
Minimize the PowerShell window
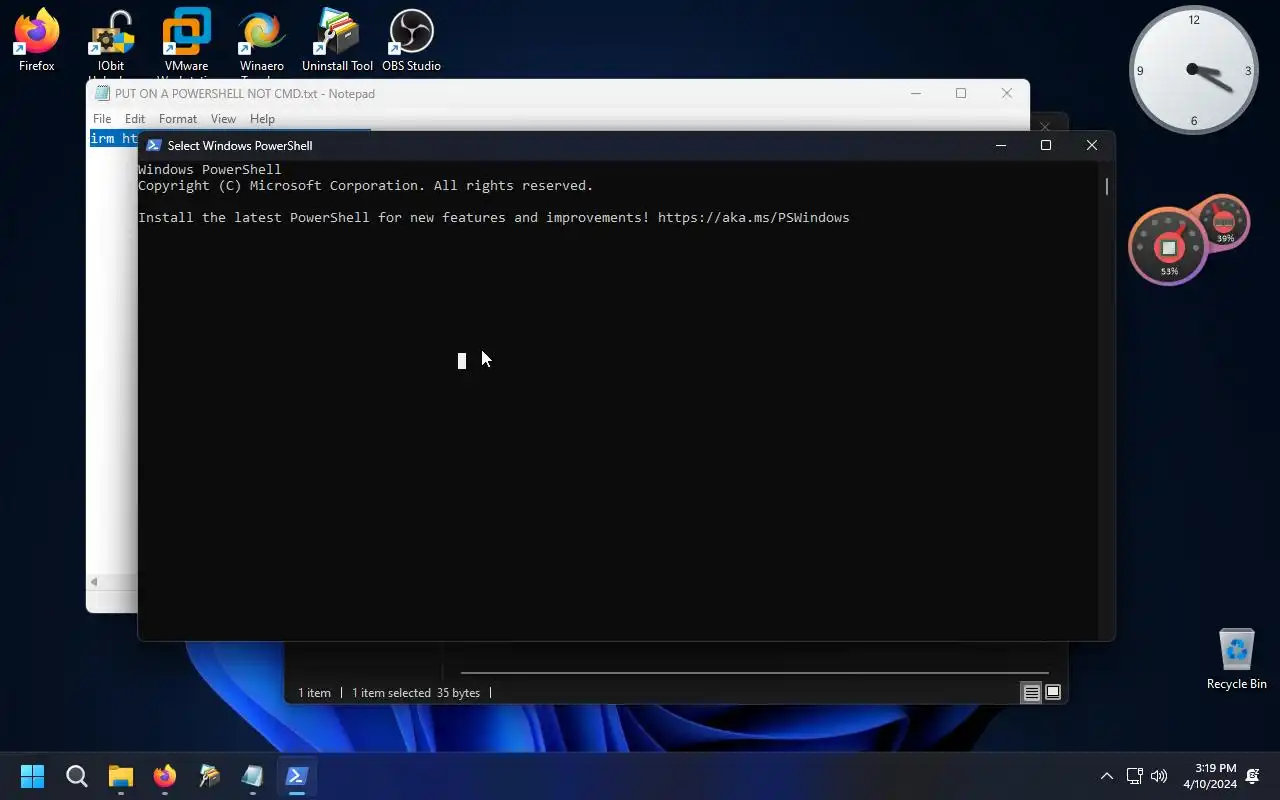click(1000, 145)
